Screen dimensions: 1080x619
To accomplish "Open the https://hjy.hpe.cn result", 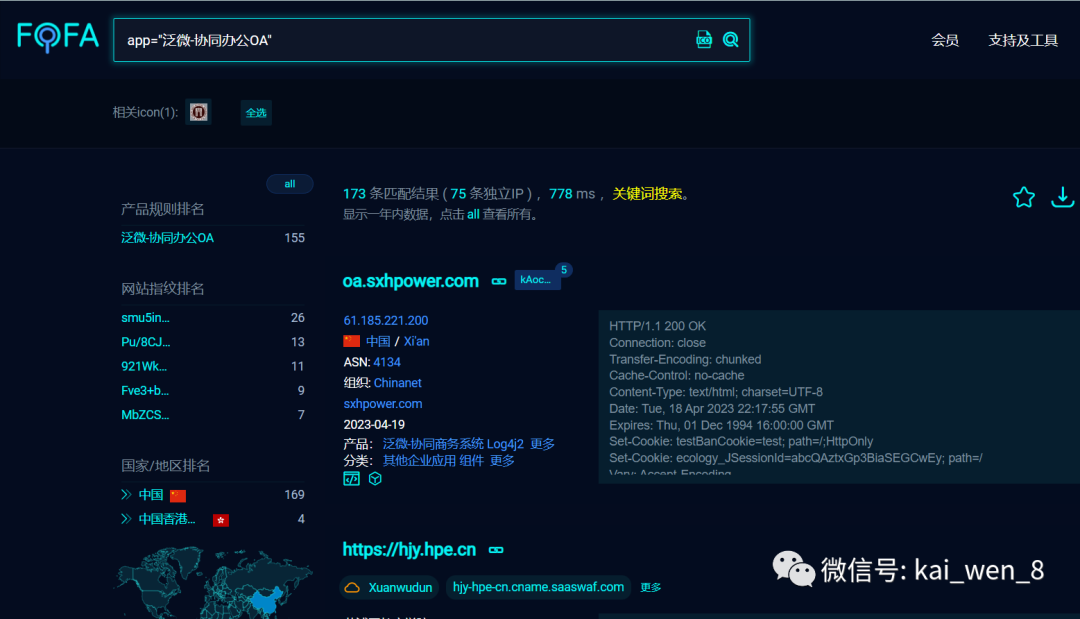I will 409,549.
